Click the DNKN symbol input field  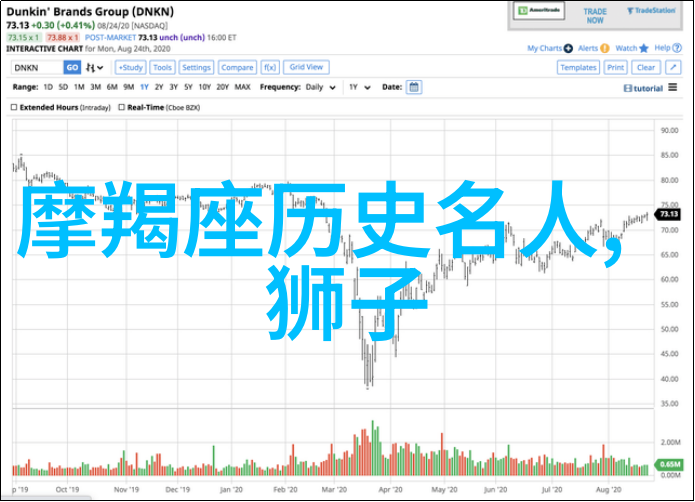pos(37,67)
